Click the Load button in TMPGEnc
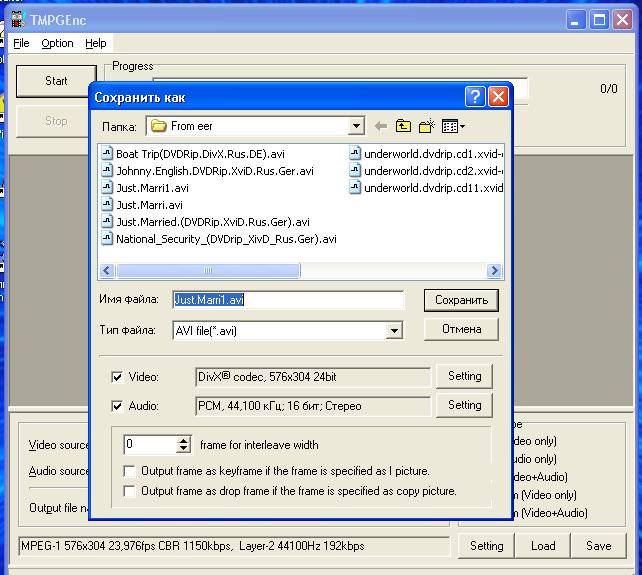 (543, 546)
